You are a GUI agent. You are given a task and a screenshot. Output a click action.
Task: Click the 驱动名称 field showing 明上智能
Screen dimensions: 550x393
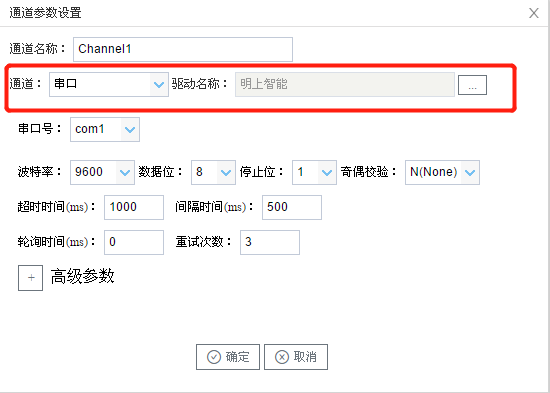pyautogui.click(x=345, y=84)
